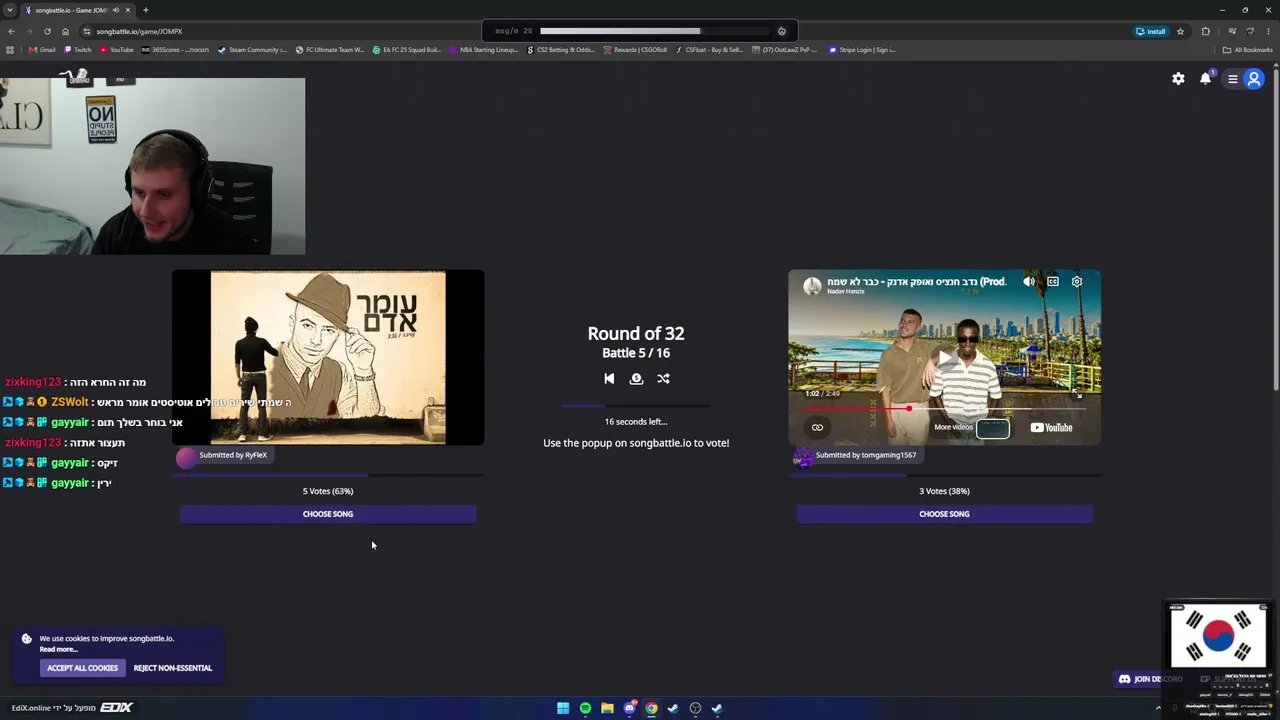Click the 'Submitted by RyFleX' label

(233, 455)
